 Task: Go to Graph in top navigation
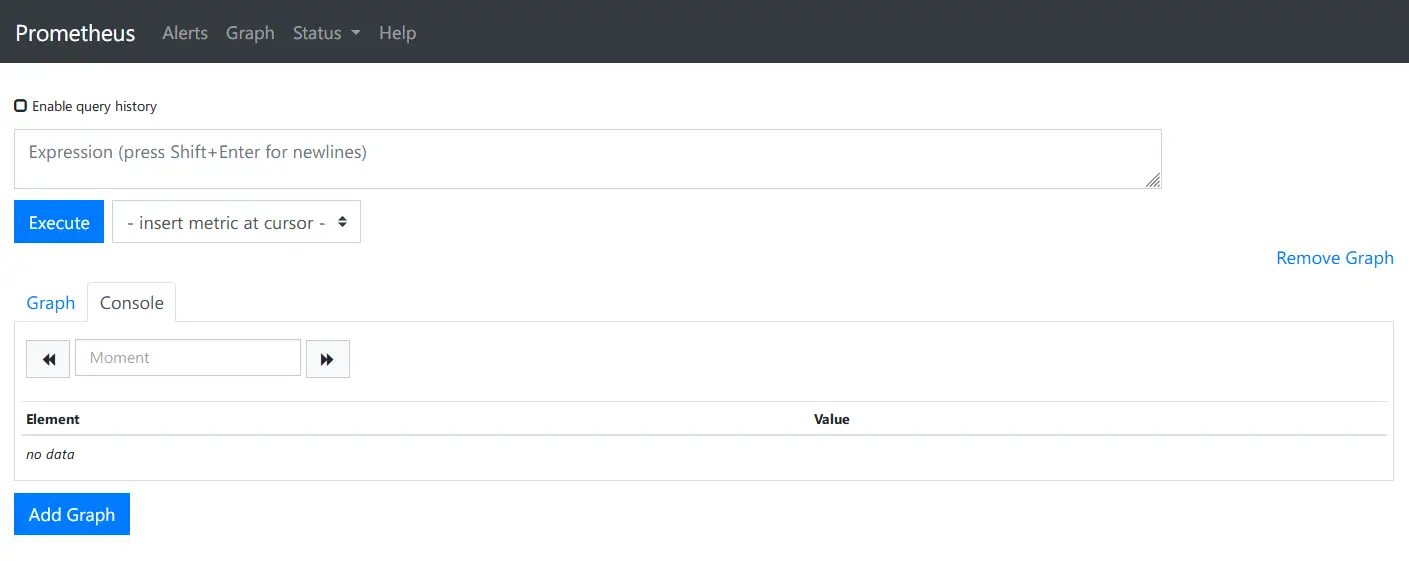(250, 33)
